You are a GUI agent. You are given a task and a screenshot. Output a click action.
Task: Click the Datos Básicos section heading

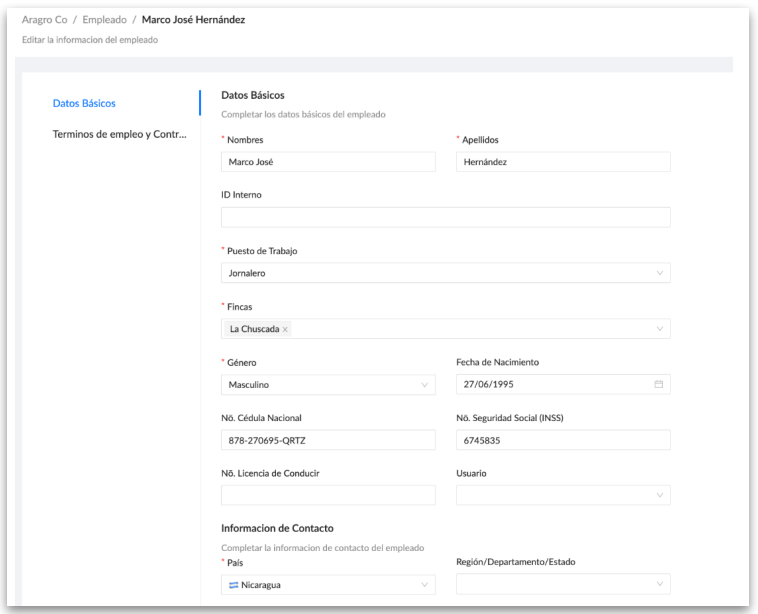(x=253, y=95)
